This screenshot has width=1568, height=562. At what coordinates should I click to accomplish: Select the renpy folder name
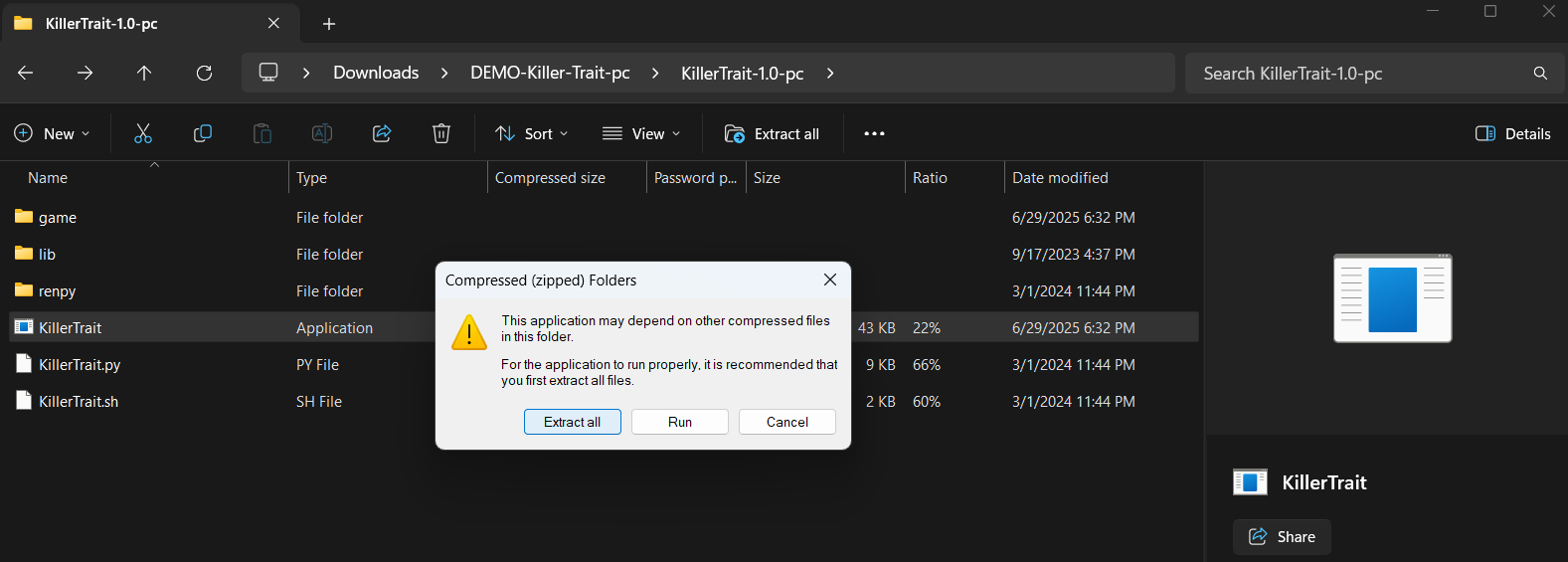click(57, 290)
